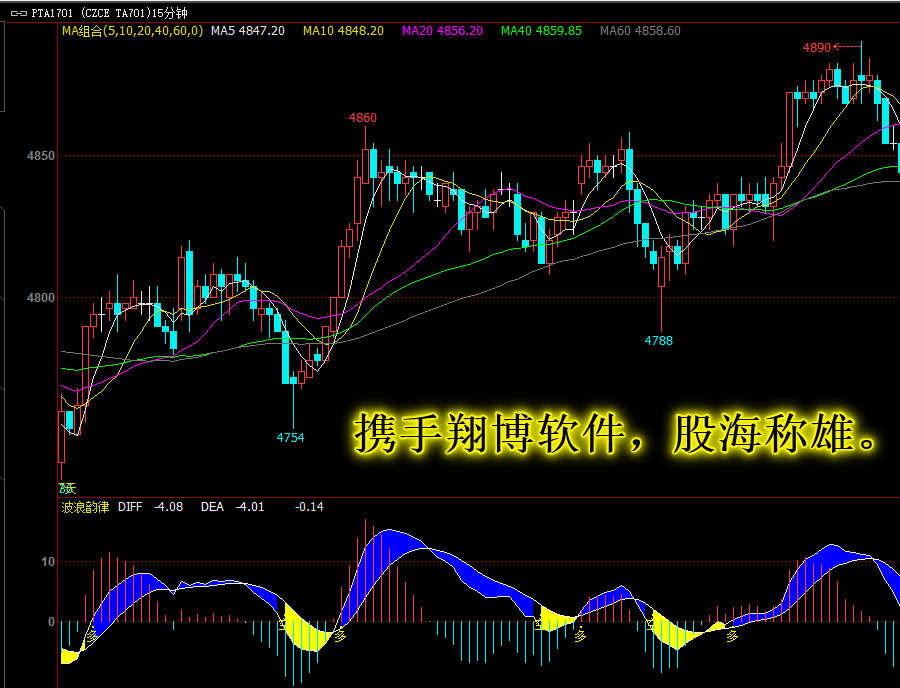Image resolution: width=900 pixels, height=688 pixels.
Task: Click the 4788 low price label
Action: point(658,341)
